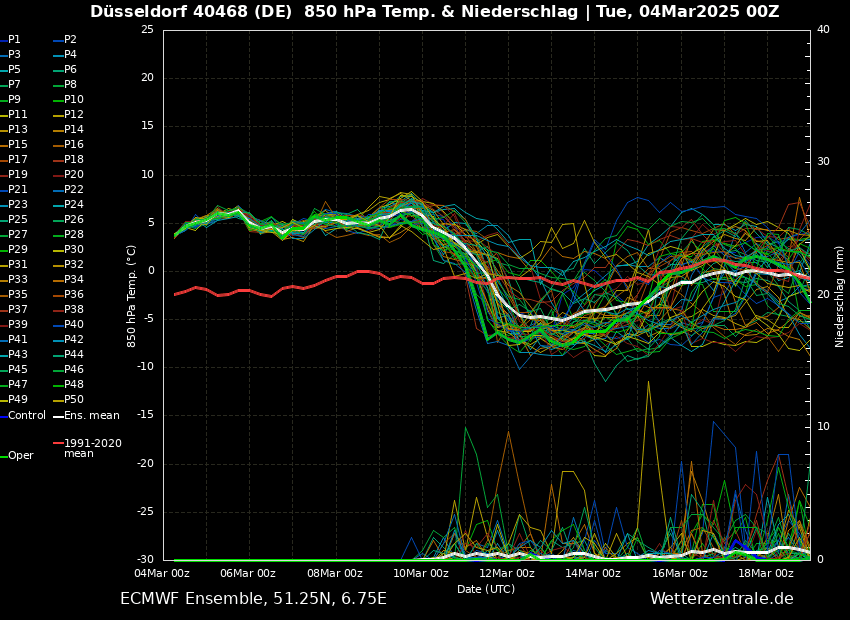Click the 850 hPa Temp. axis label
This screenshot has height=620, width=850.
(131, 296)
